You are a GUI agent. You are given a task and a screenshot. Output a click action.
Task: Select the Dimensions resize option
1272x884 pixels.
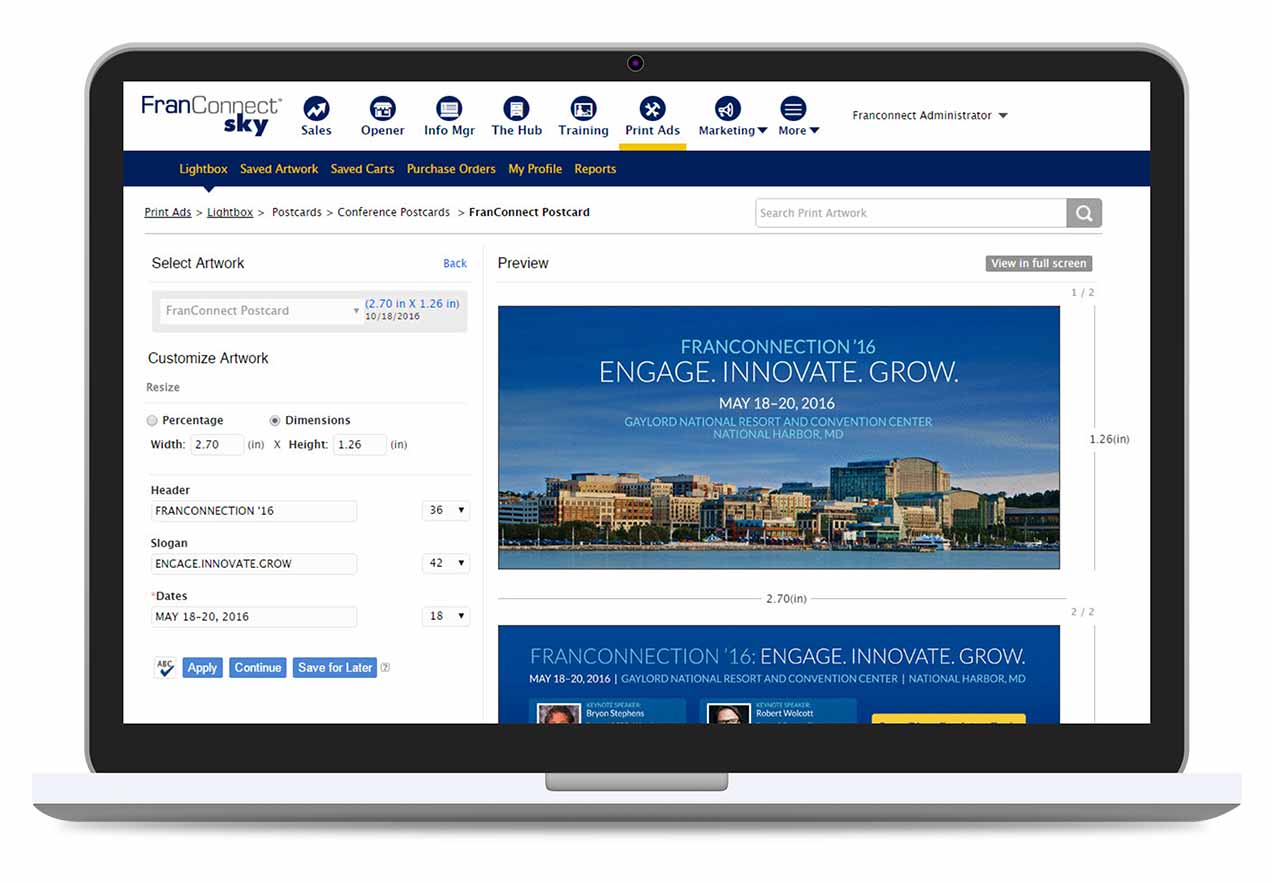coord(275,420)
